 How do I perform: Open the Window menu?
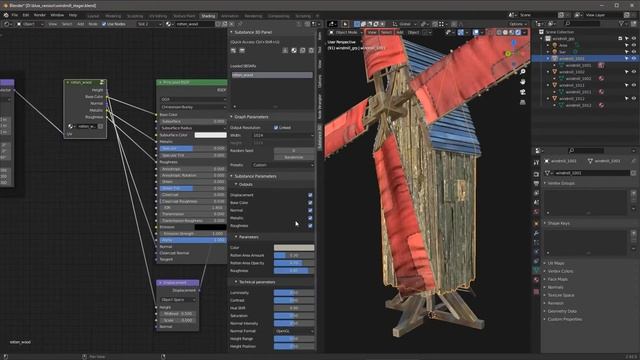click(x=57, y=15)
